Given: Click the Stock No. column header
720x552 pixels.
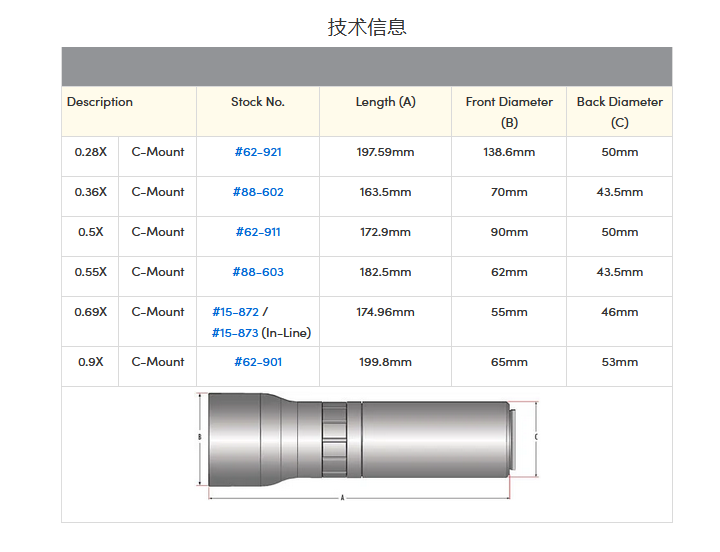Looking at the screenshot, I should pos(258,102).
